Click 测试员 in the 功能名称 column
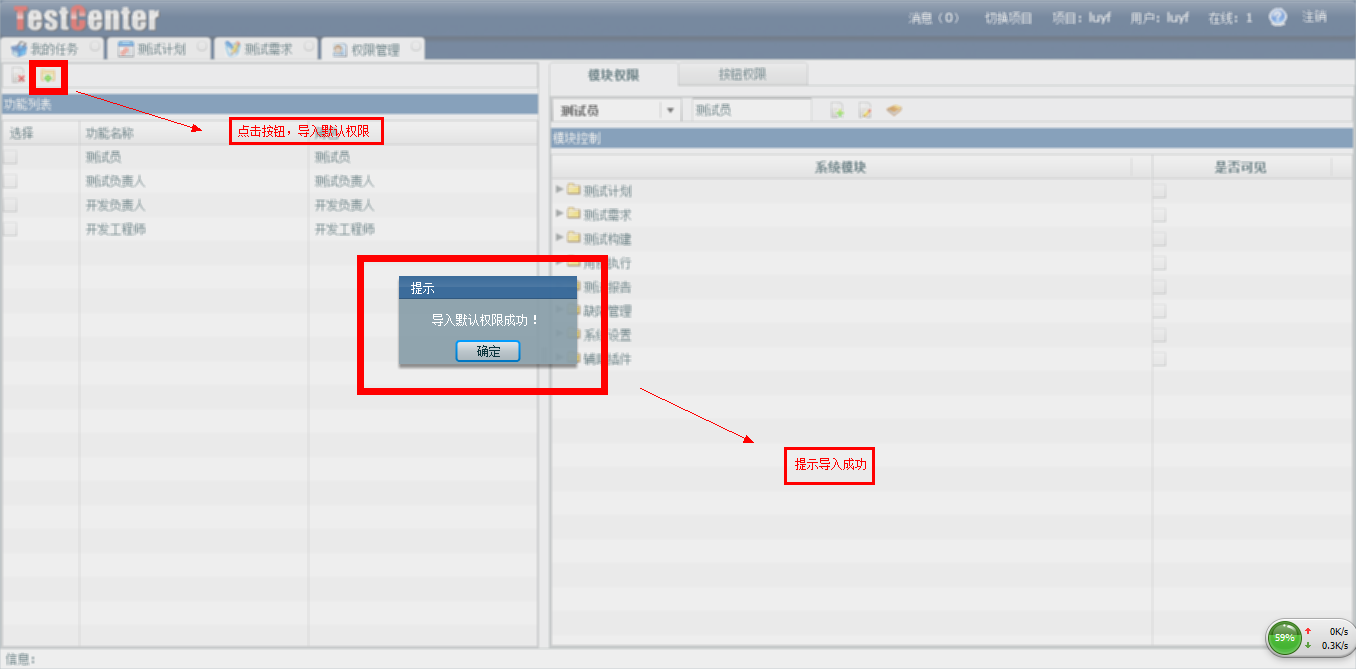1356x669 pixels. coord(104,157)
